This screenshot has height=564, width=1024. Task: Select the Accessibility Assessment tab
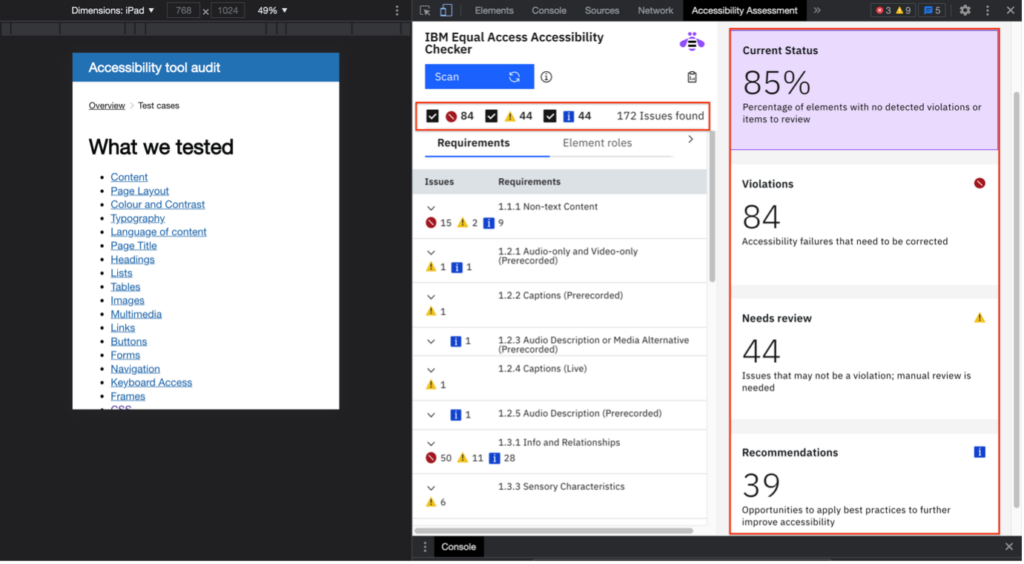[744, 10]
